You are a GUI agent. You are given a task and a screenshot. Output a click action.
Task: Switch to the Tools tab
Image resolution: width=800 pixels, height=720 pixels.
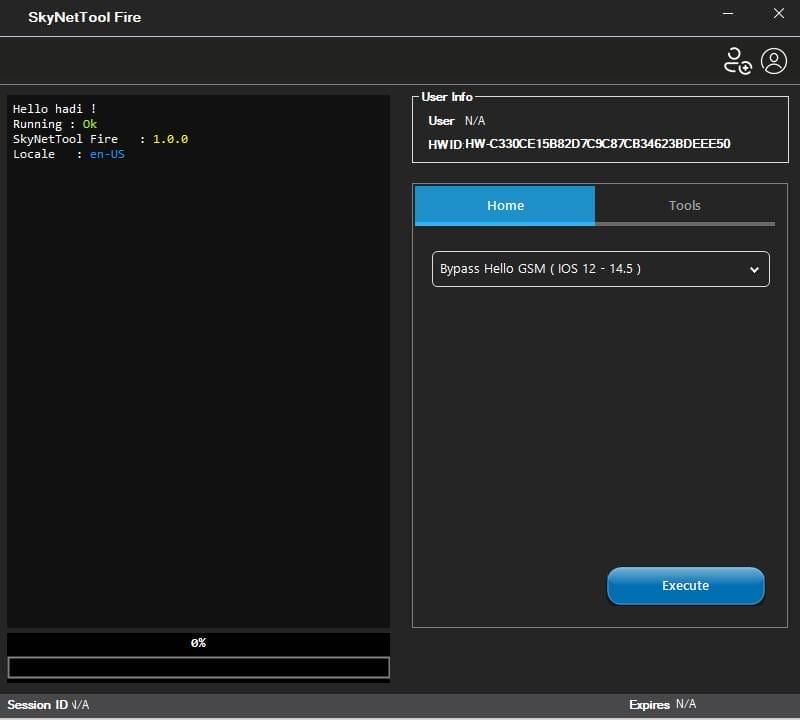click(x=685, y=205)
